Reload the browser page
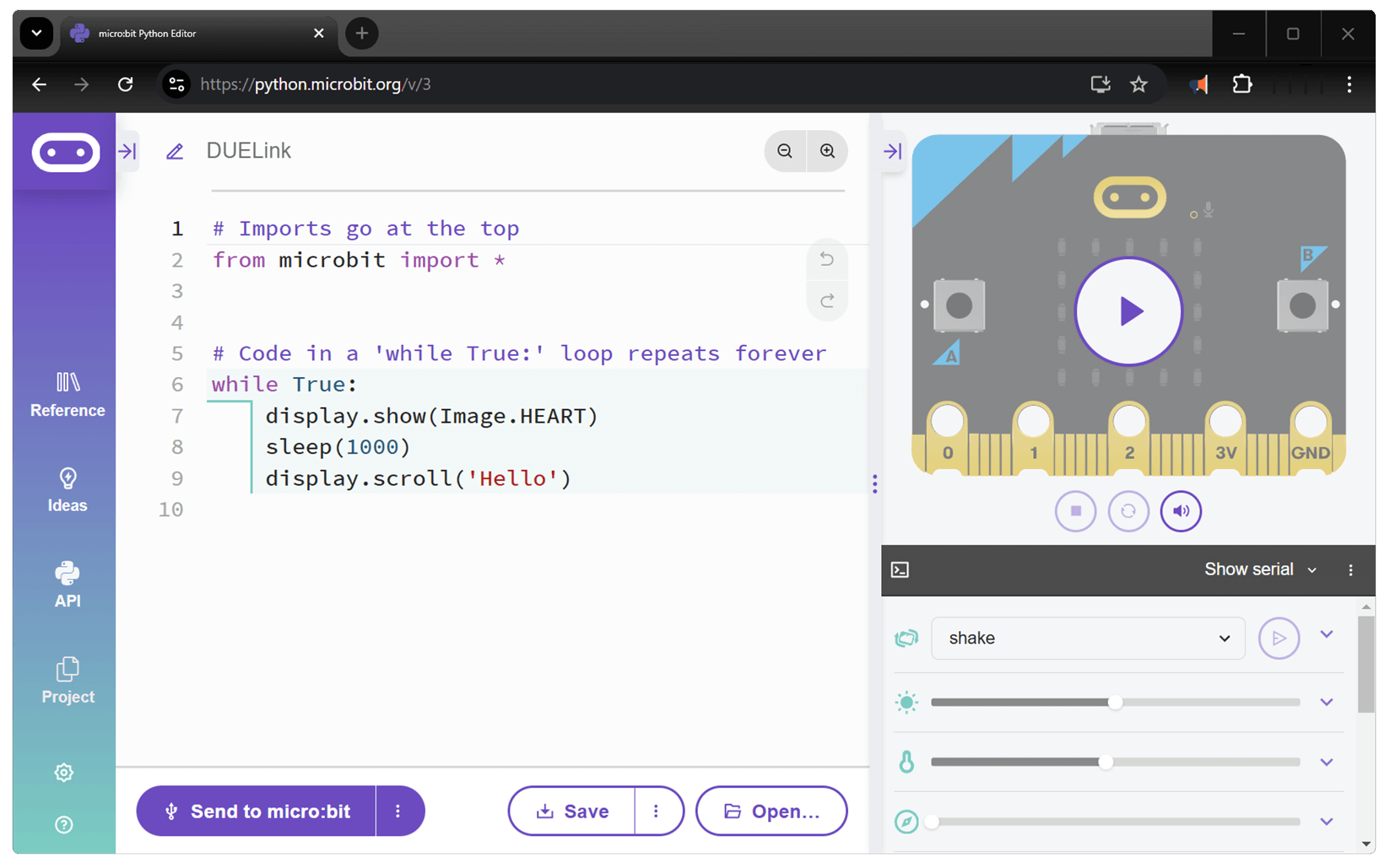The height and width of the screenshot is (868, 1390). pyautogui.click(x=126, y=84)
